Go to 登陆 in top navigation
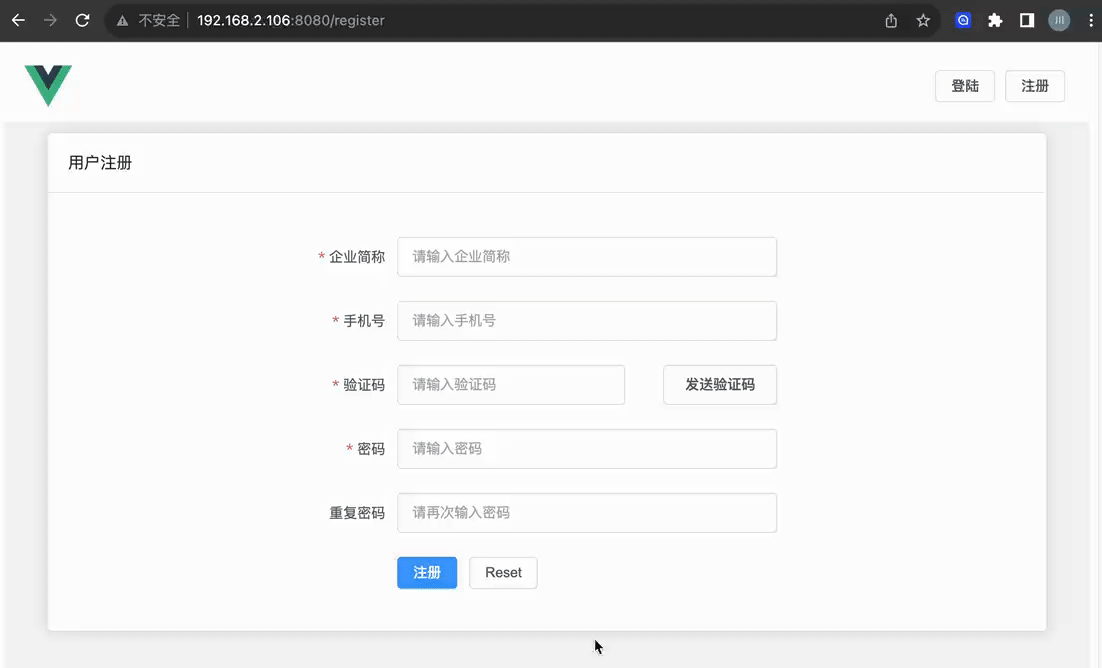 coord(965,86)
